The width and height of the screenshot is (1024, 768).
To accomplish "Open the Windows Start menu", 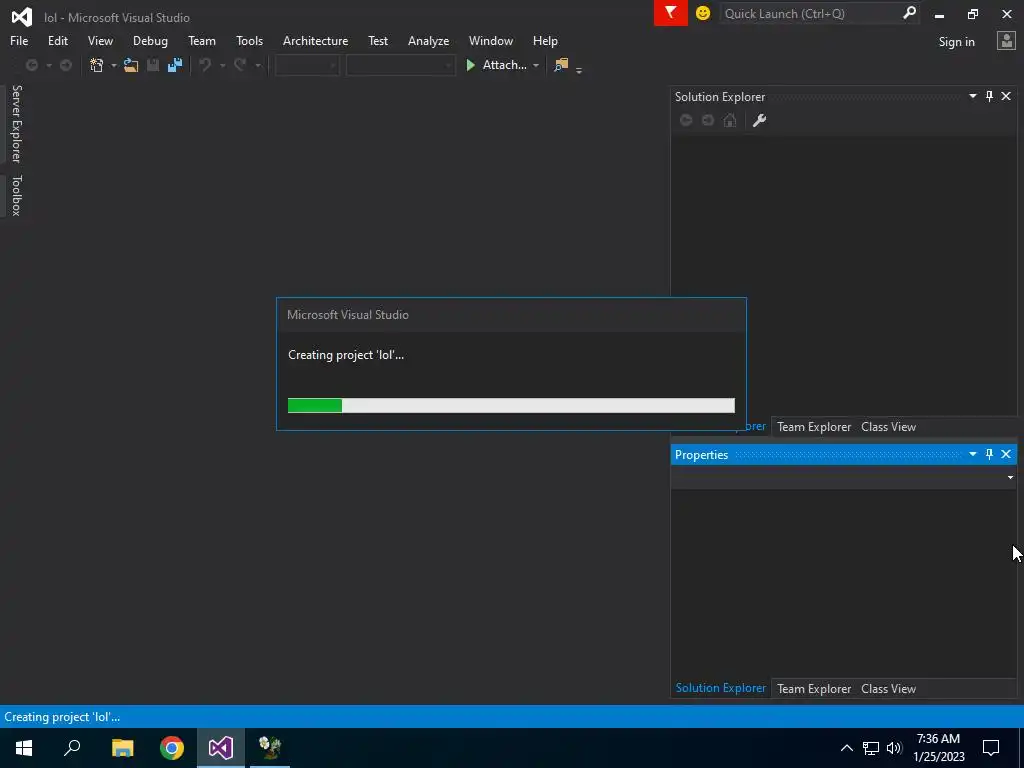I will point(24,748).
